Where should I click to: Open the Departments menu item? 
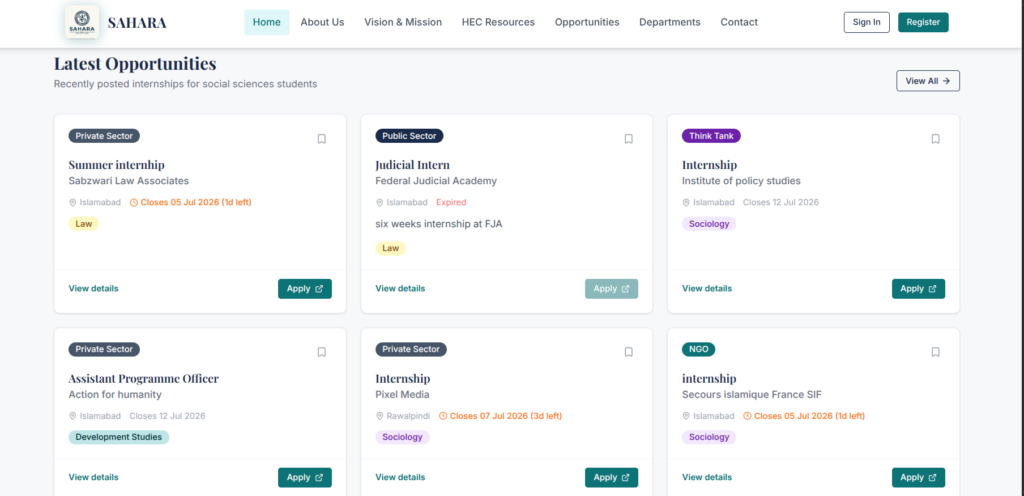pyautogui.click(x=669, y=22)
